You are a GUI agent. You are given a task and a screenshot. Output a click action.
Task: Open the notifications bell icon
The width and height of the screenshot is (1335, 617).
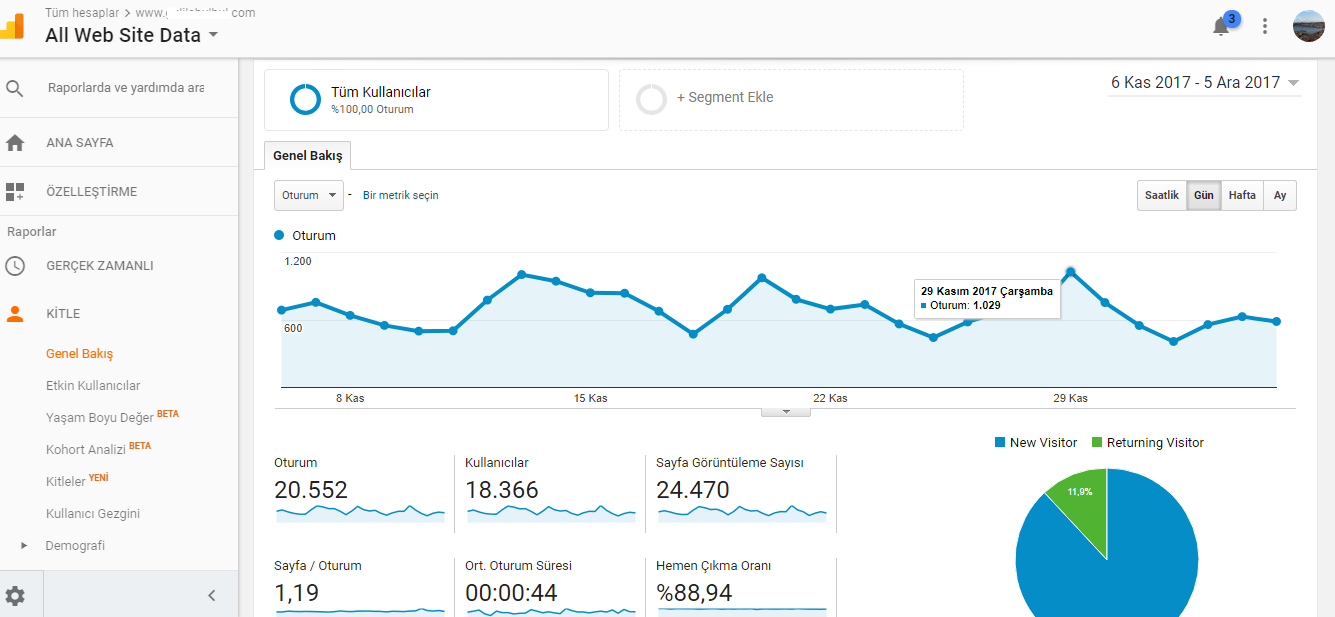tap(1221, 27)
